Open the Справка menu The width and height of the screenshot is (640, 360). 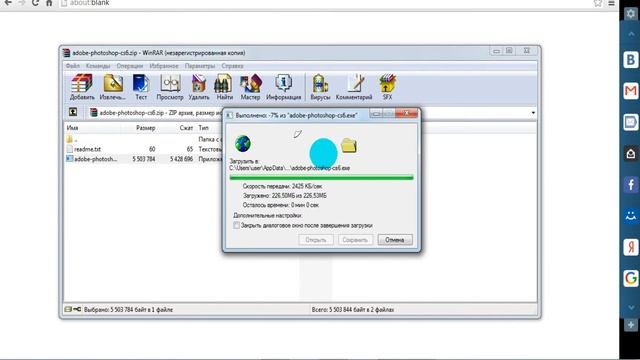232,66
